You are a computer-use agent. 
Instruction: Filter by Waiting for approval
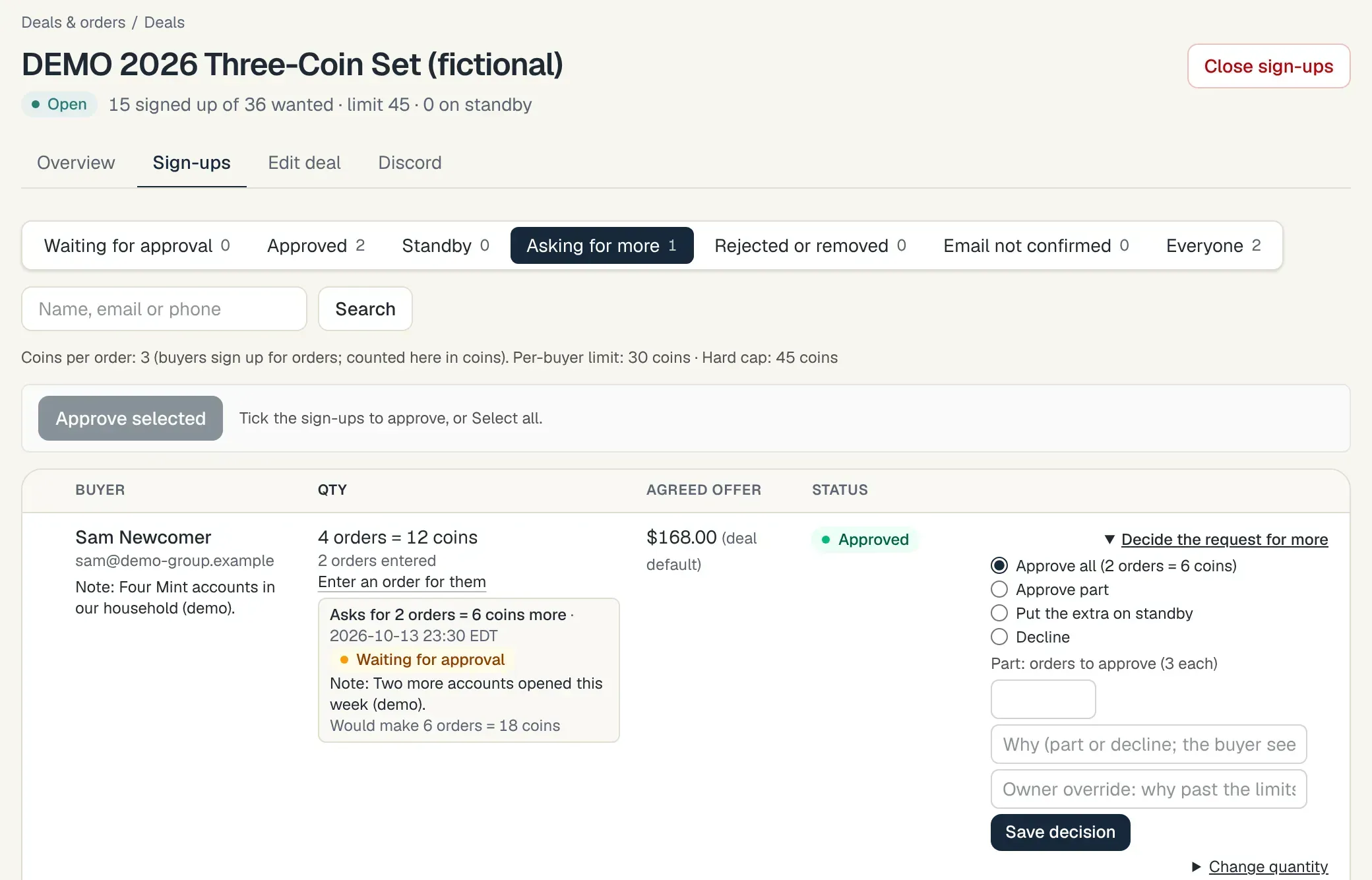click(137, 245)
